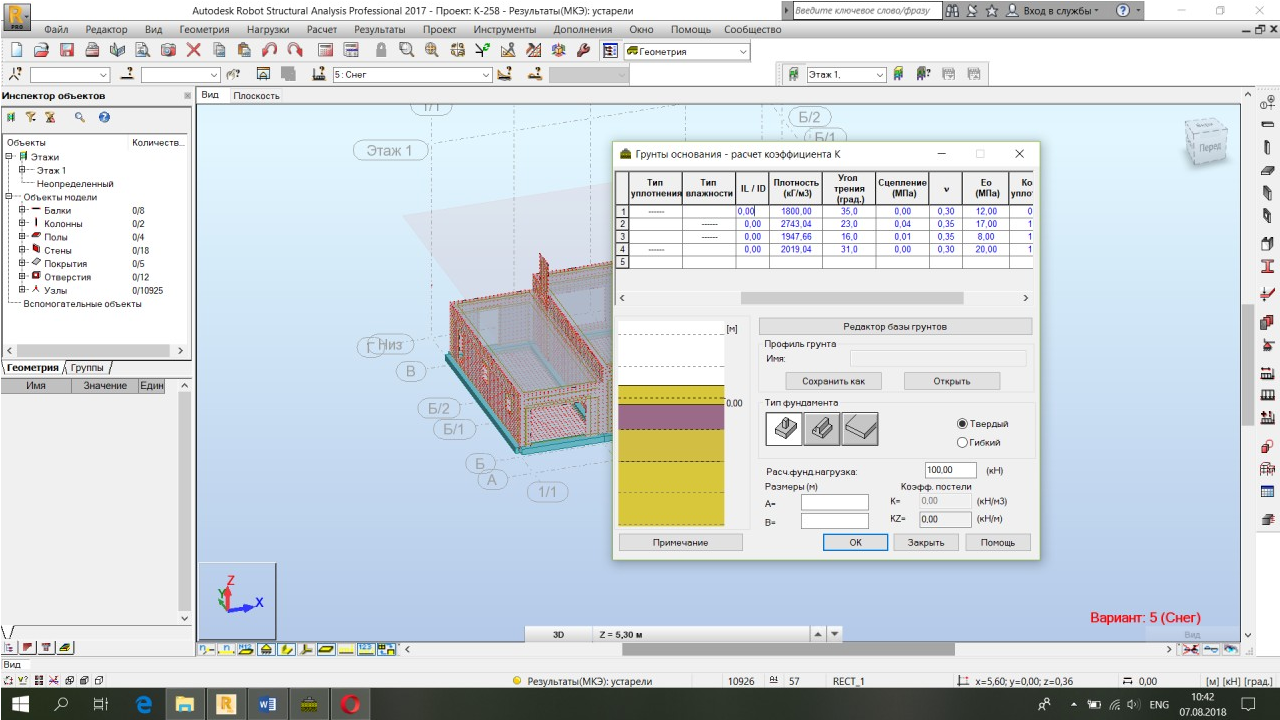This screenshot has width=1280, height=720.
Task: Click the Редактор базы грунтов button
Action: coord(895,326)
